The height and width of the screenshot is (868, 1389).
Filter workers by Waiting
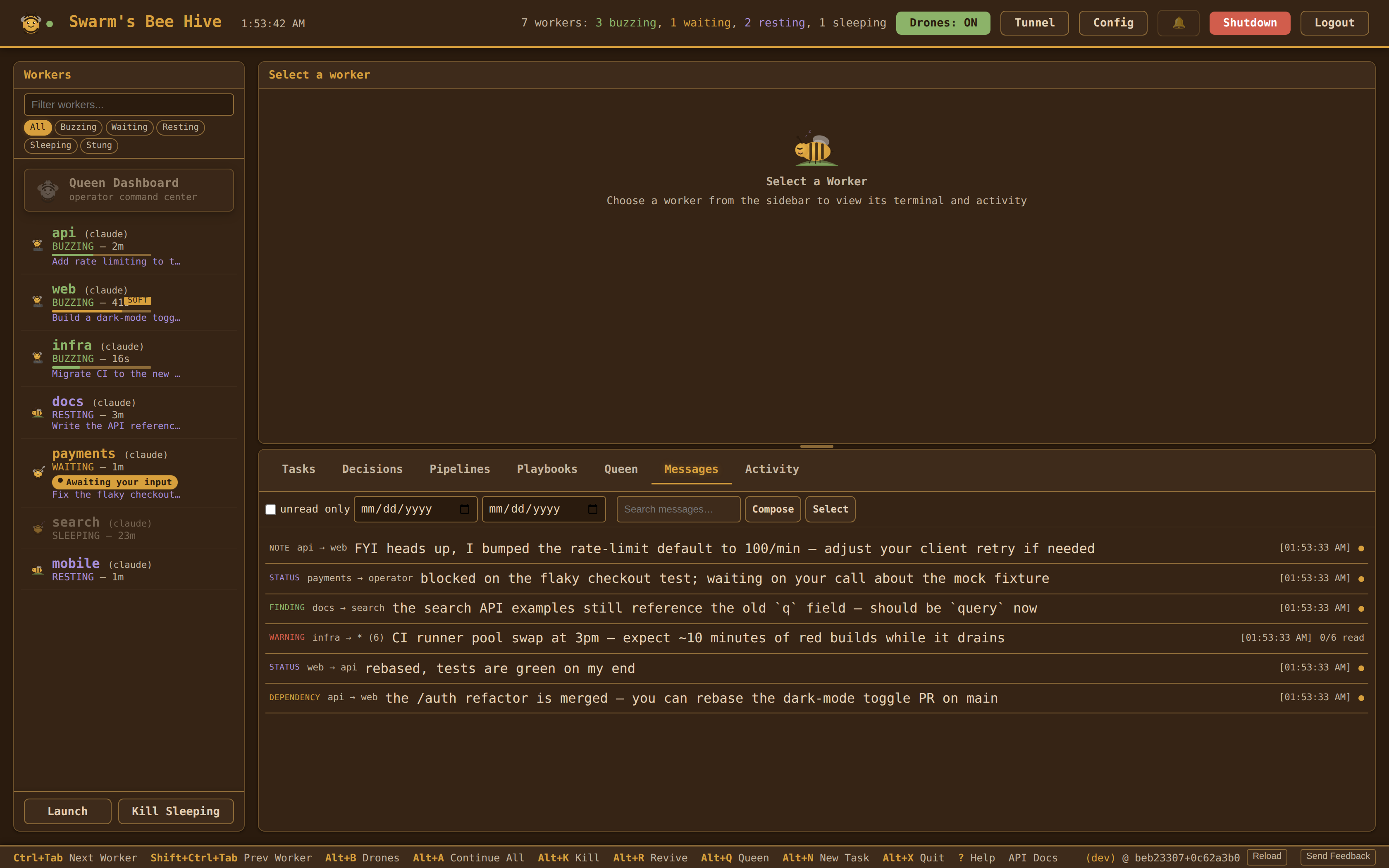point(129,127)
